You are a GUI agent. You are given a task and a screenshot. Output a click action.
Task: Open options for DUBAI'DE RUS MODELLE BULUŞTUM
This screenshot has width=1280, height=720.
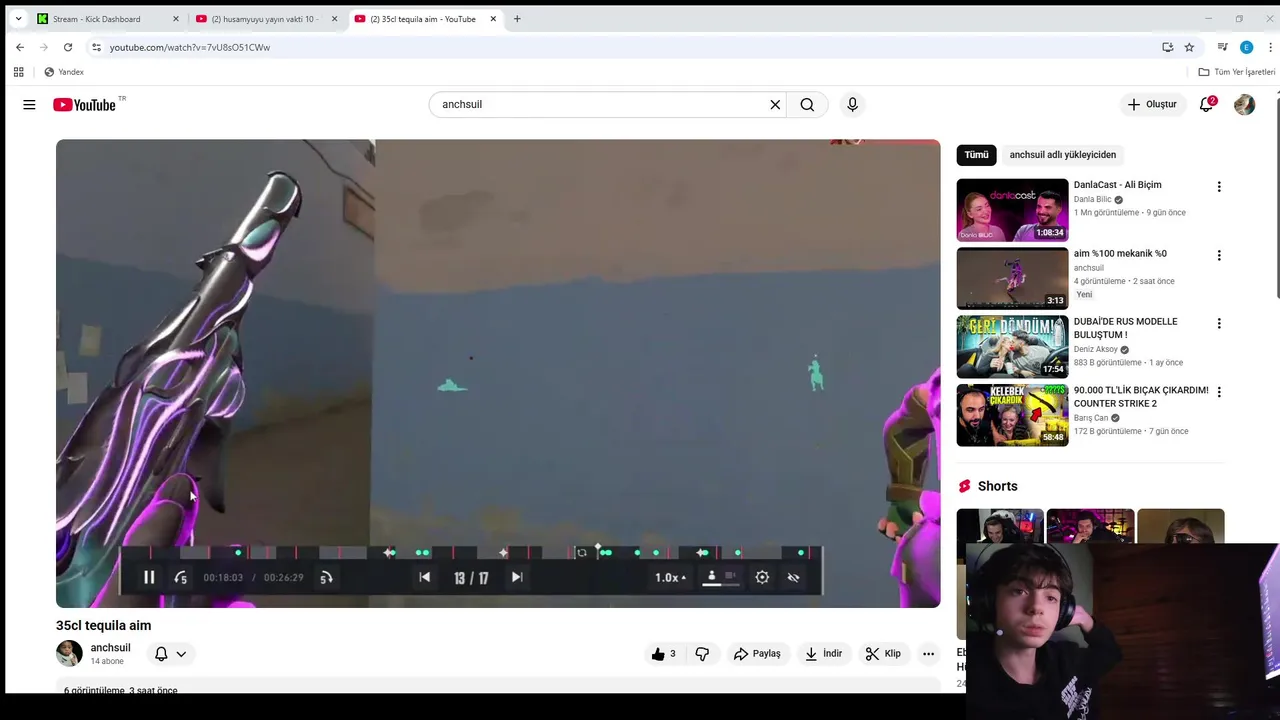point(1218,324)
